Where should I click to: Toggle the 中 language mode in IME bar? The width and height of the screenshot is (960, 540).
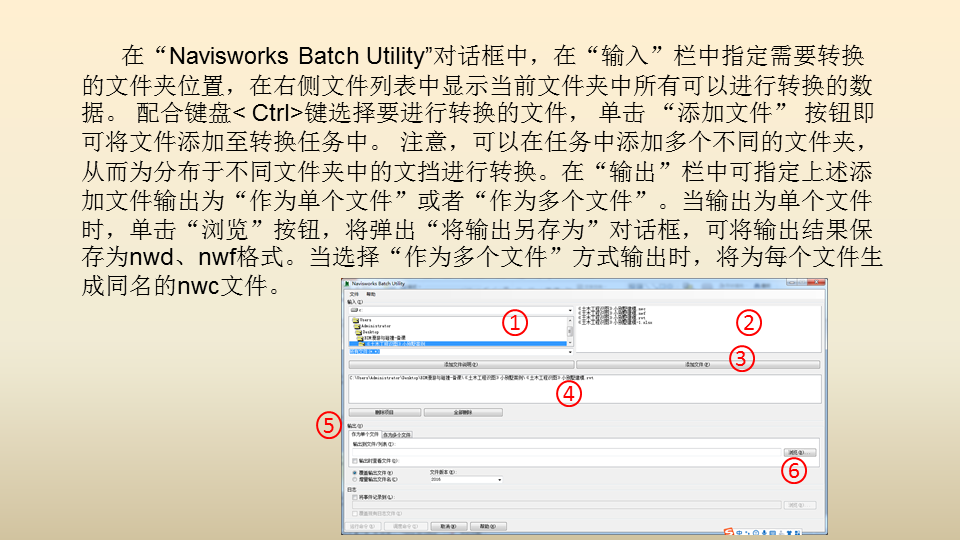[x=739, y=533]
